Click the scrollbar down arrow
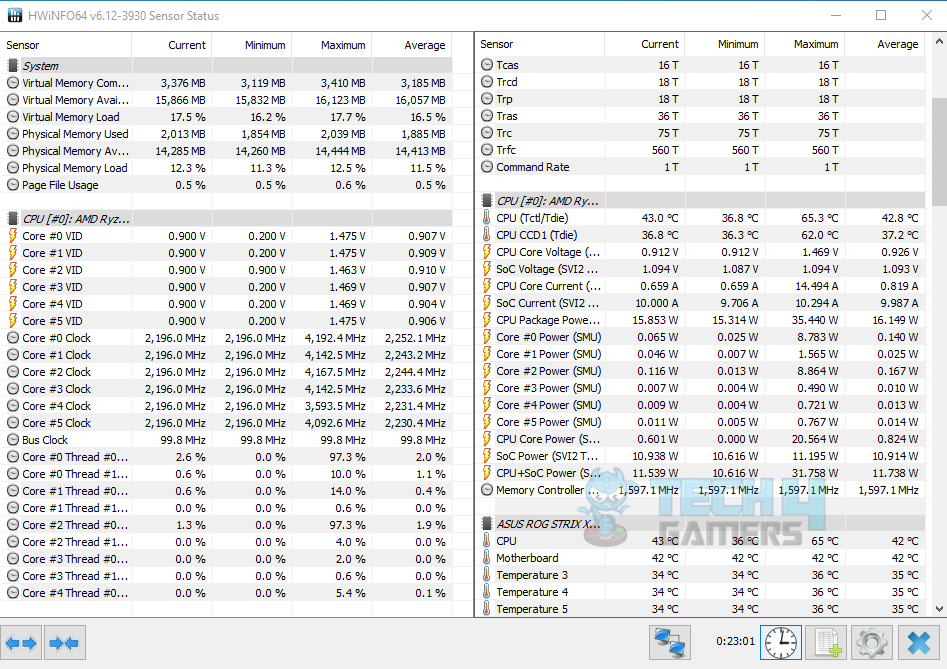947x669 pixels. pos(939,609)
